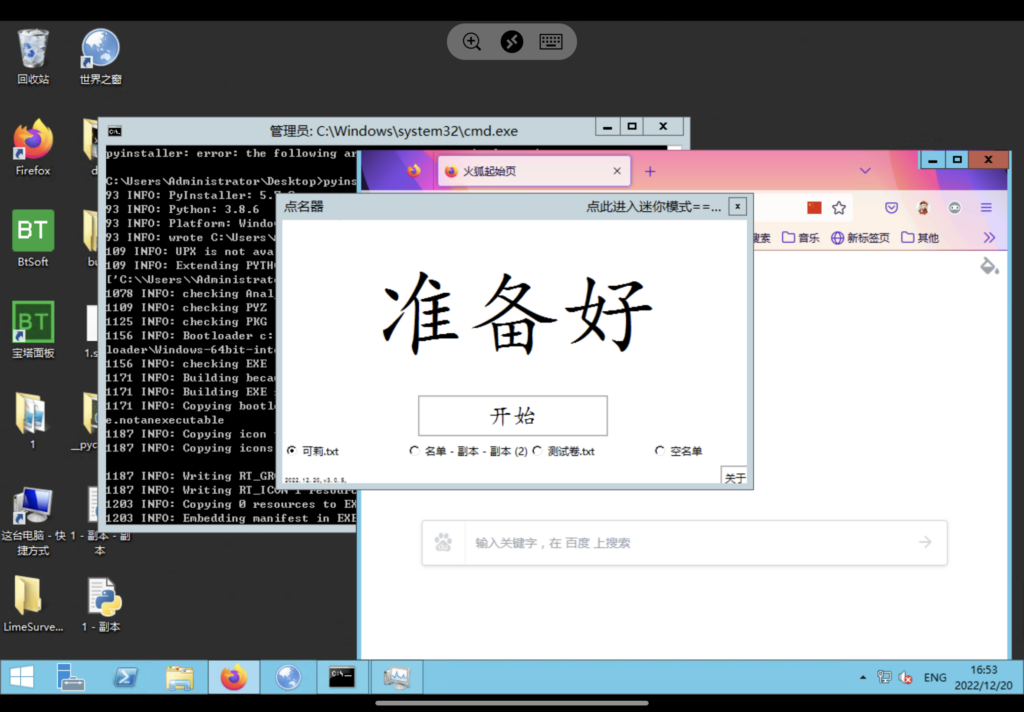Select the 空名单 radio option

660,451
